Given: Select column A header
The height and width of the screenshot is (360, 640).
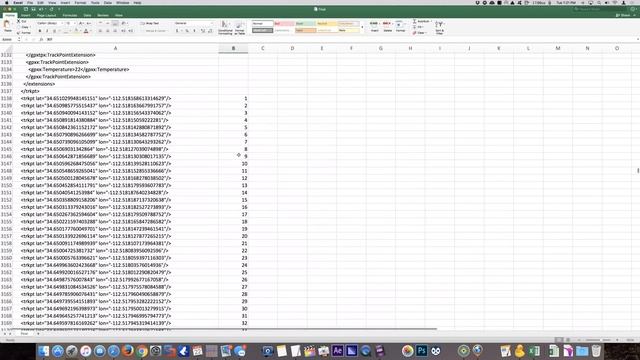Looking at the screenshot, I should coord(116,49).
